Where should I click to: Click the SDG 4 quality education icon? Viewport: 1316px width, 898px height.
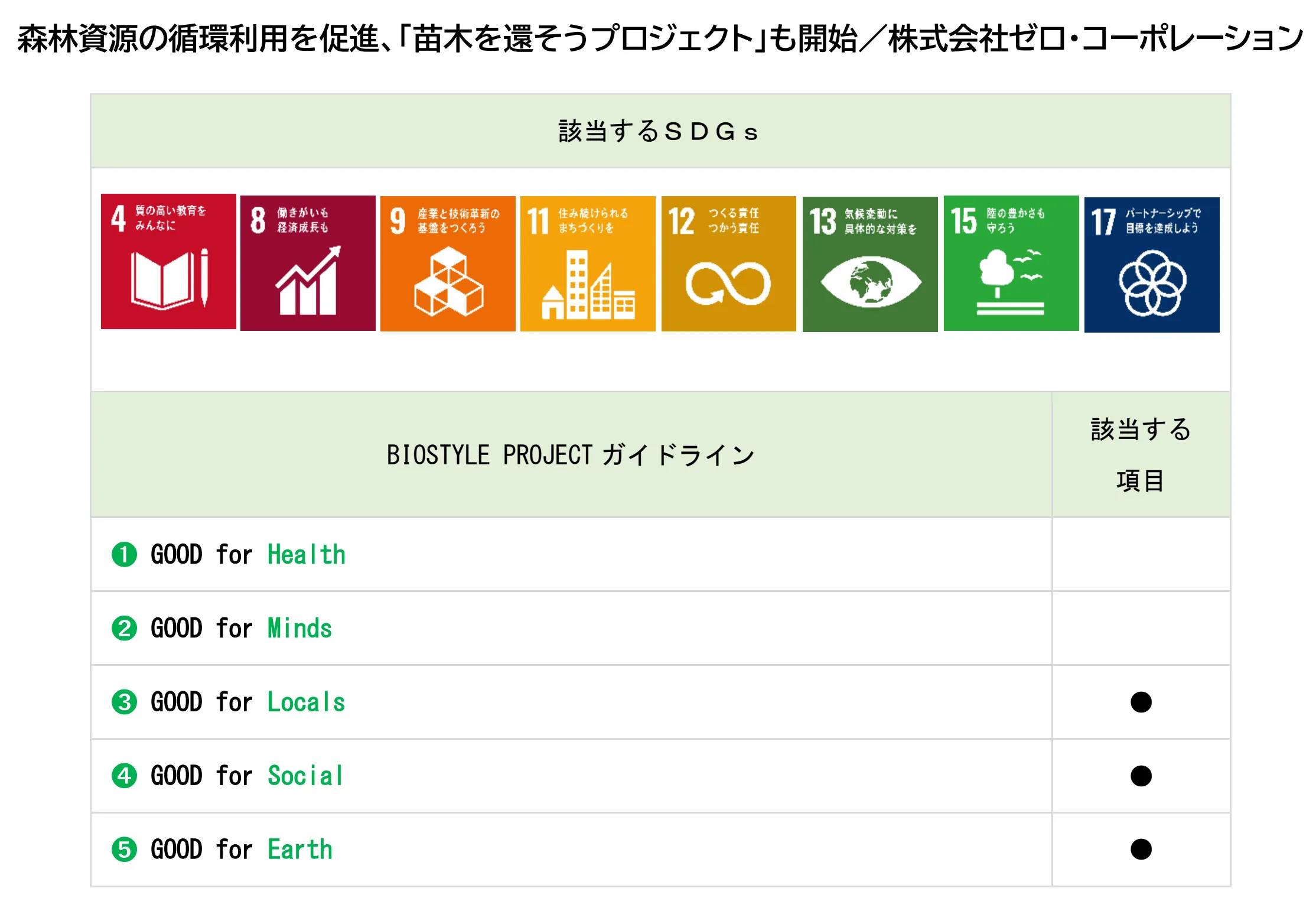click(x=168, y=262)
